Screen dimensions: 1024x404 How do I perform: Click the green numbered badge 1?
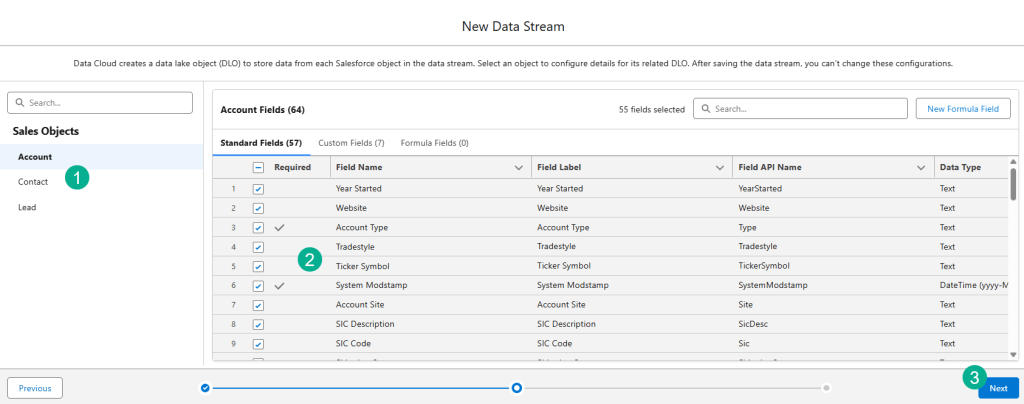78,177
